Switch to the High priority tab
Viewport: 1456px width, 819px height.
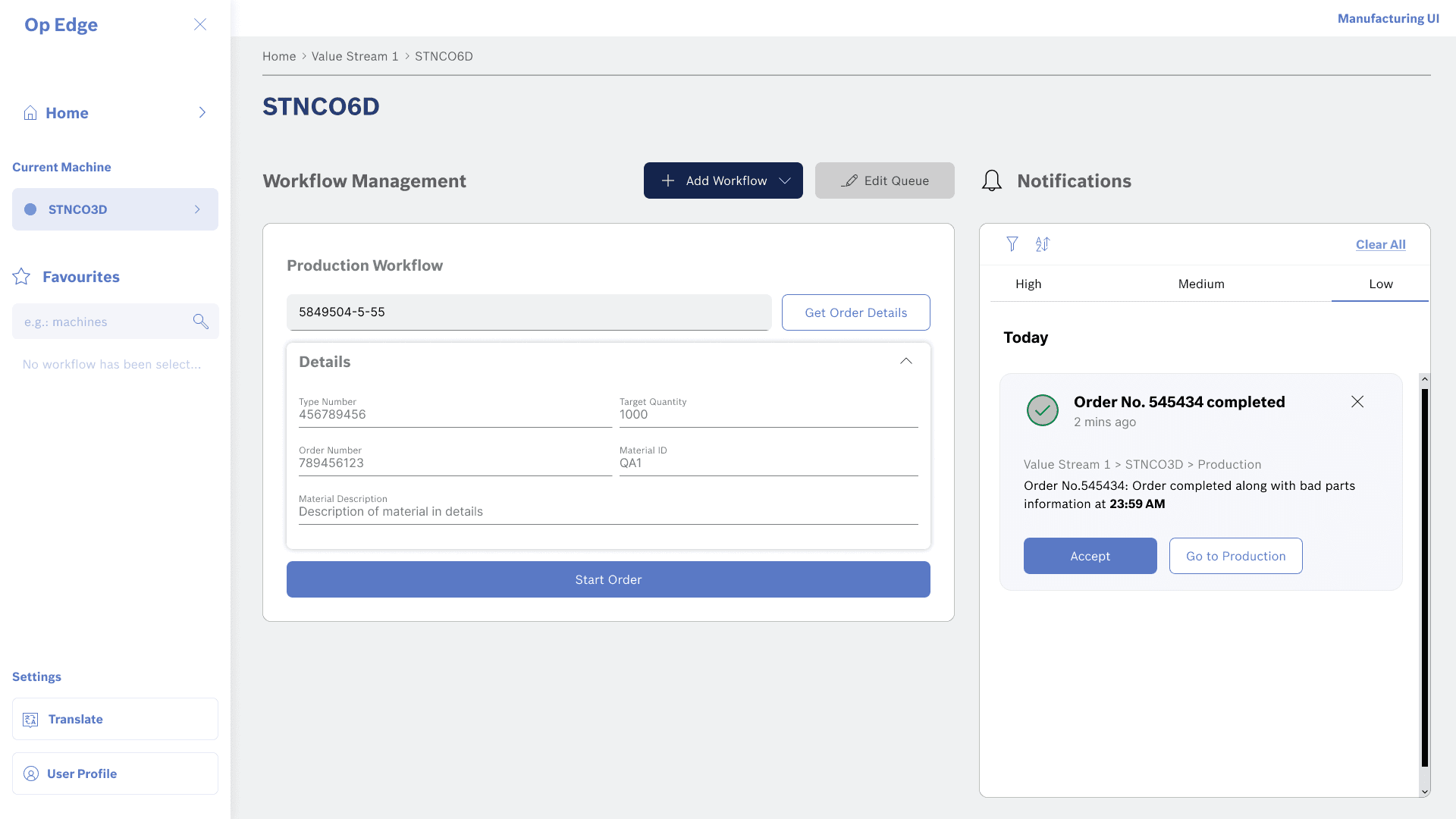1028,284
